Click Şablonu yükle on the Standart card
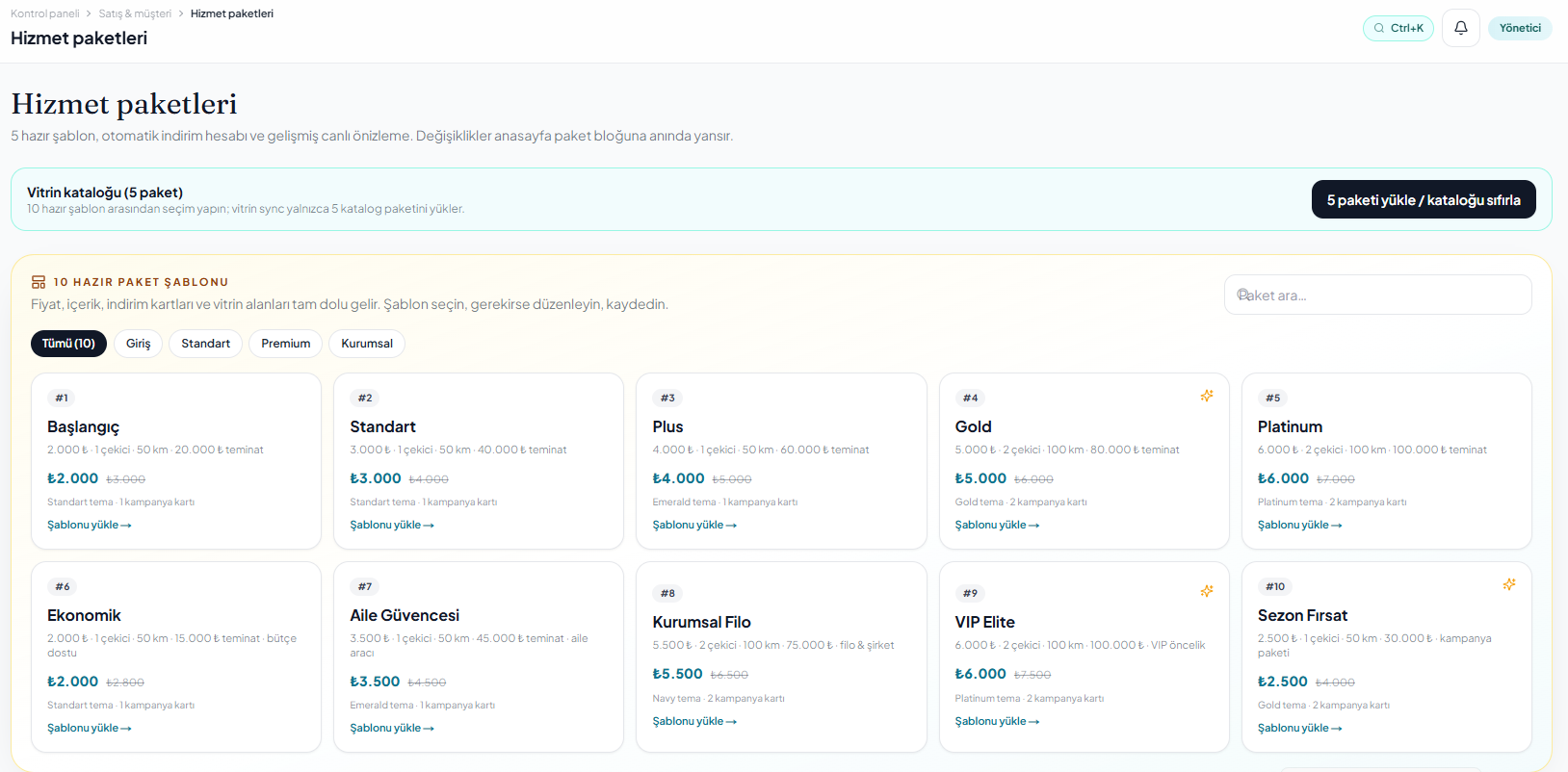Viewport: 1568px width, 772px height. point(392,525)
